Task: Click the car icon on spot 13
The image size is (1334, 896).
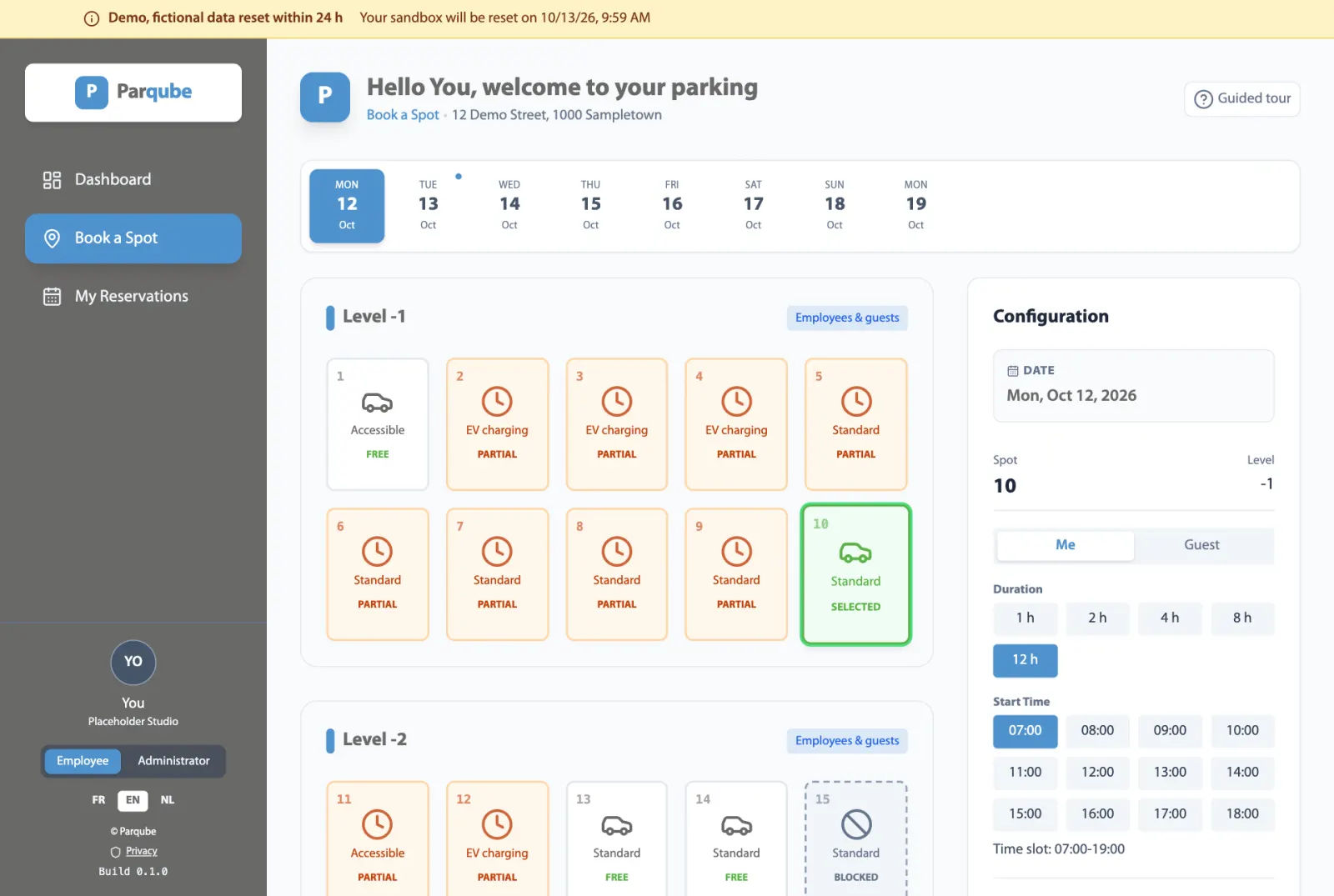Action: pos(617,825)
